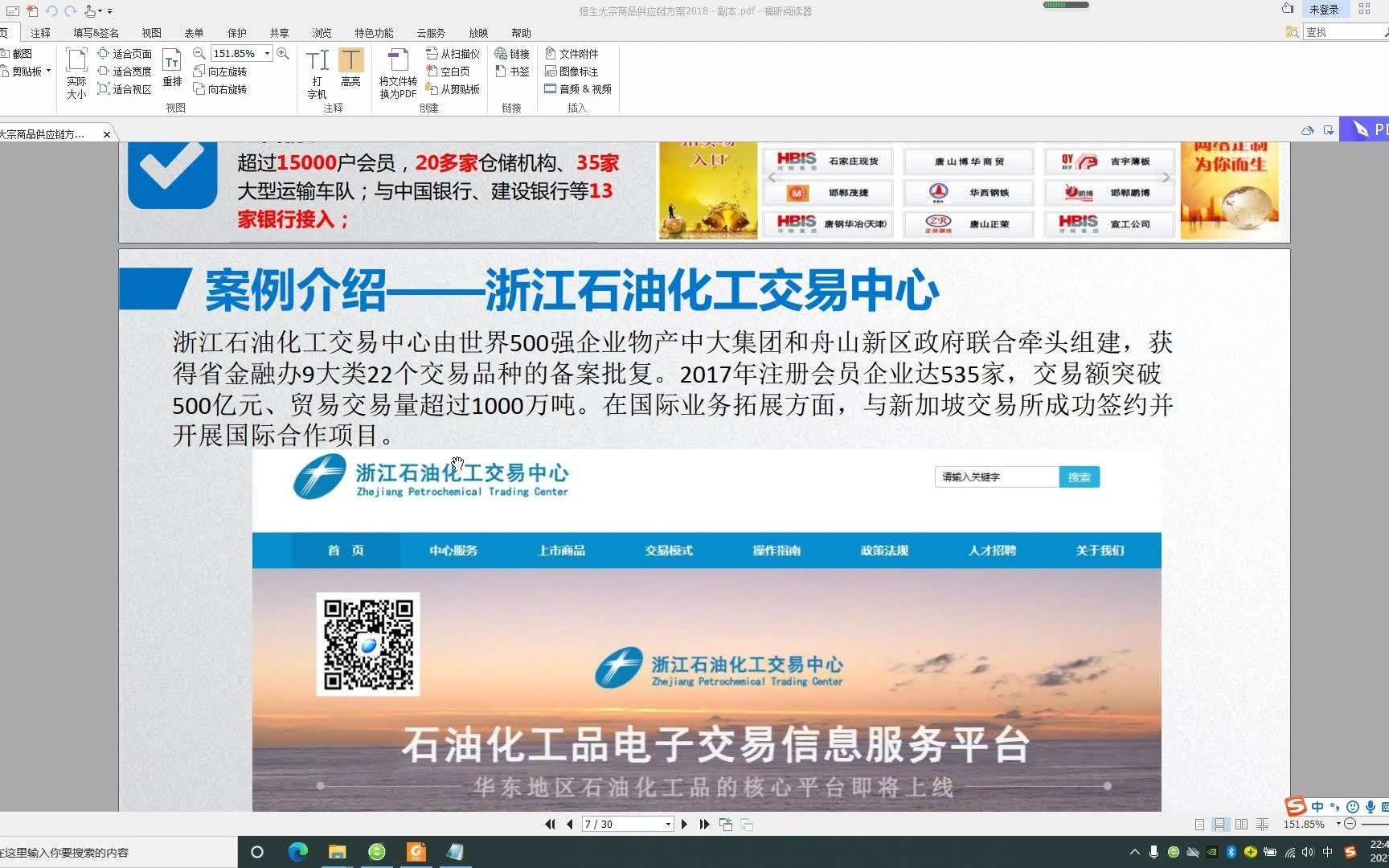
Task: Toggle continuous scrolling page layout
Action: [x=1221, y=824]
